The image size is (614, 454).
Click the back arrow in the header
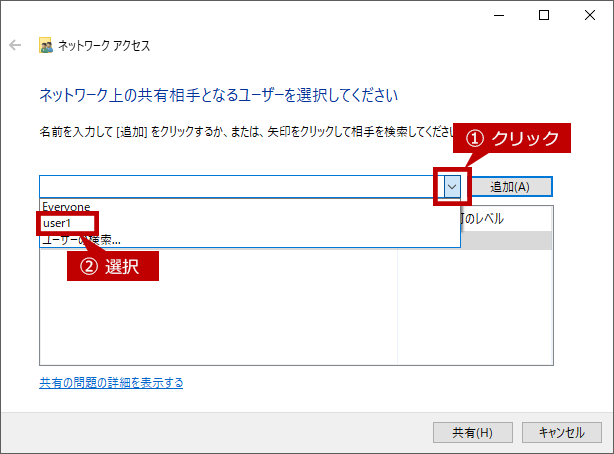click(15, 45)
